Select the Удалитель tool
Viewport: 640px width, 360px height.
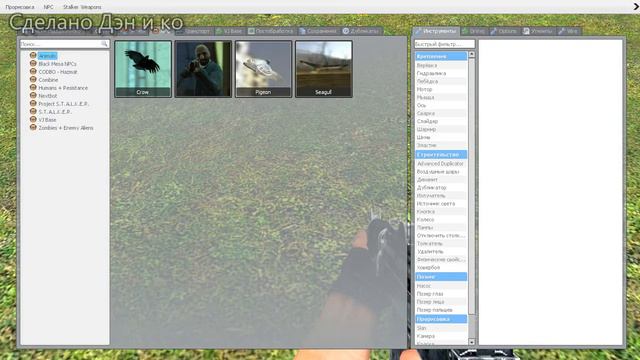[x=441, y=252]
